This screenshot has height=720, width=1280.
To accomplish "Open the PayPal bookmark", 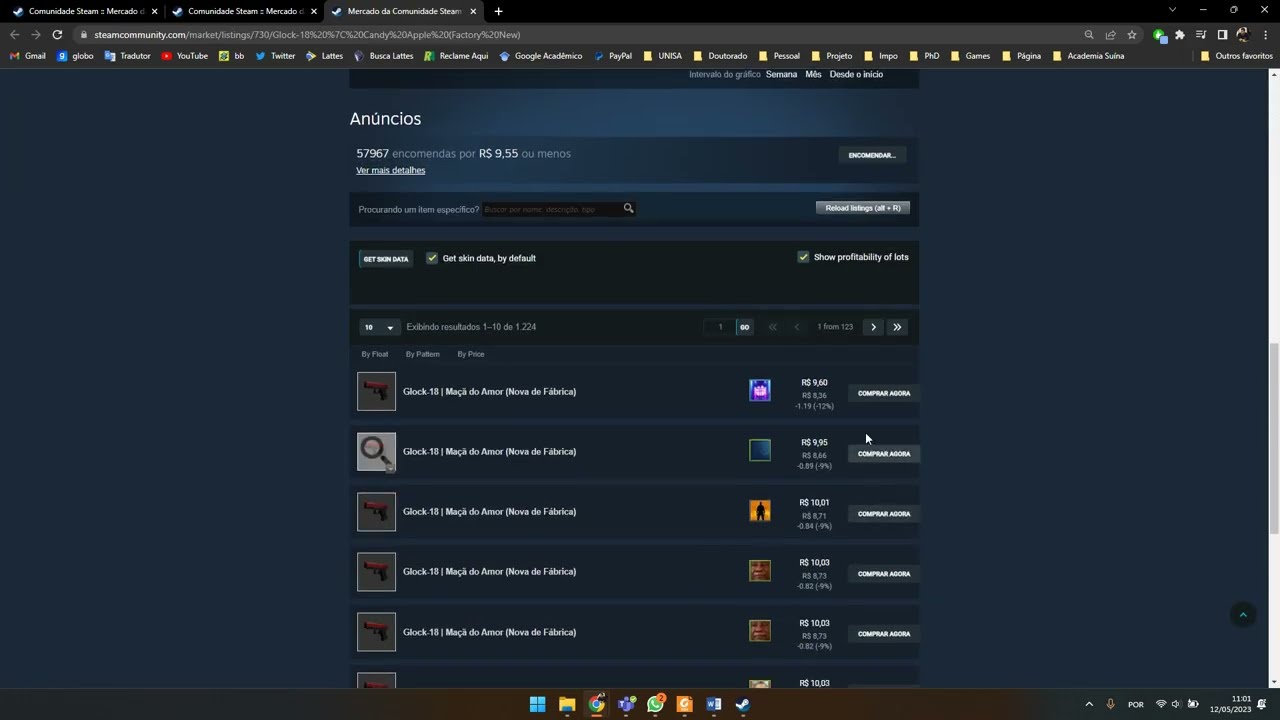I will click(613, 56).
